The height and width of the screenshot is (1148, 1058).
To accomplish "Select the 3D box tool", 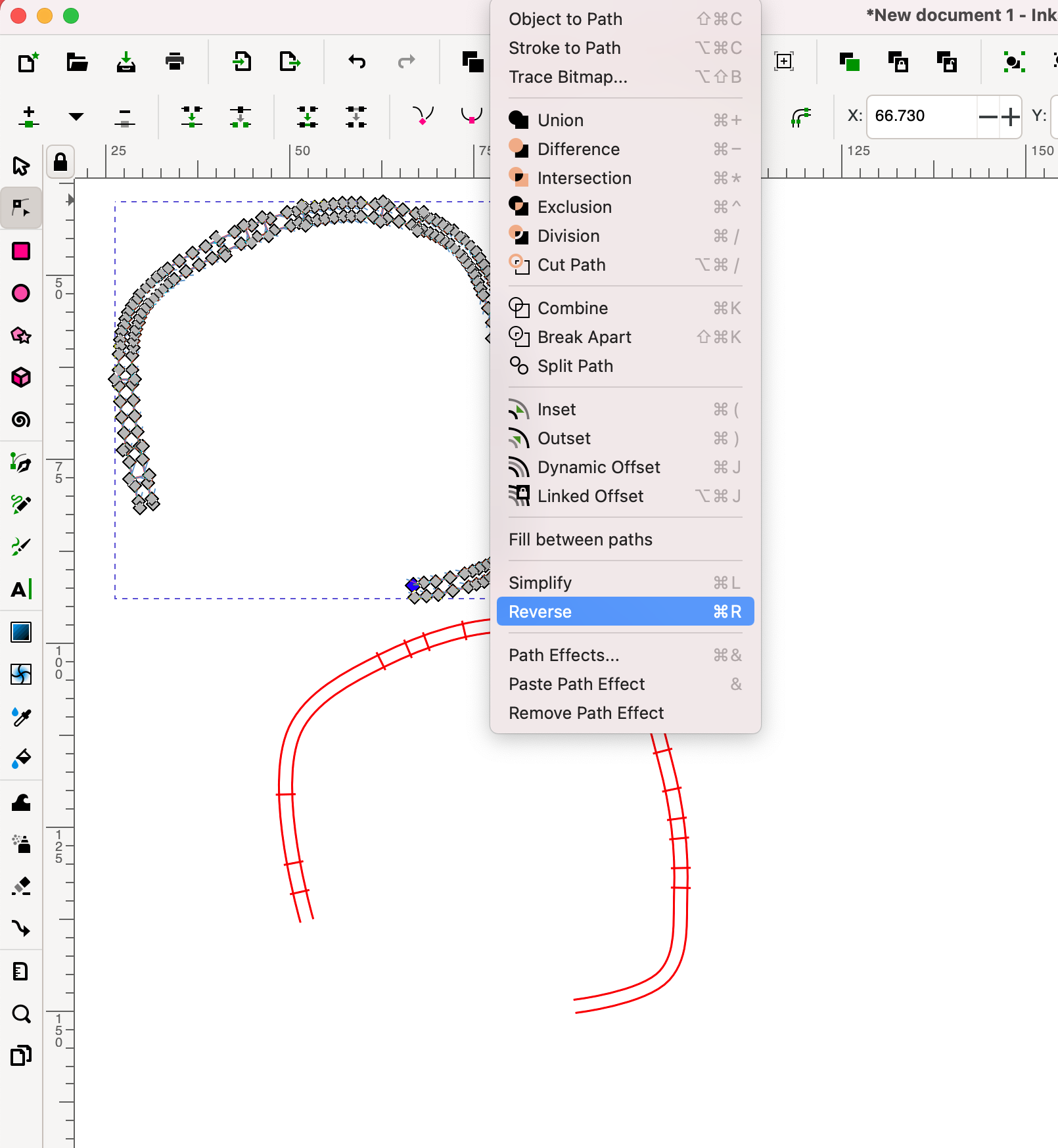I will [21, 377].
